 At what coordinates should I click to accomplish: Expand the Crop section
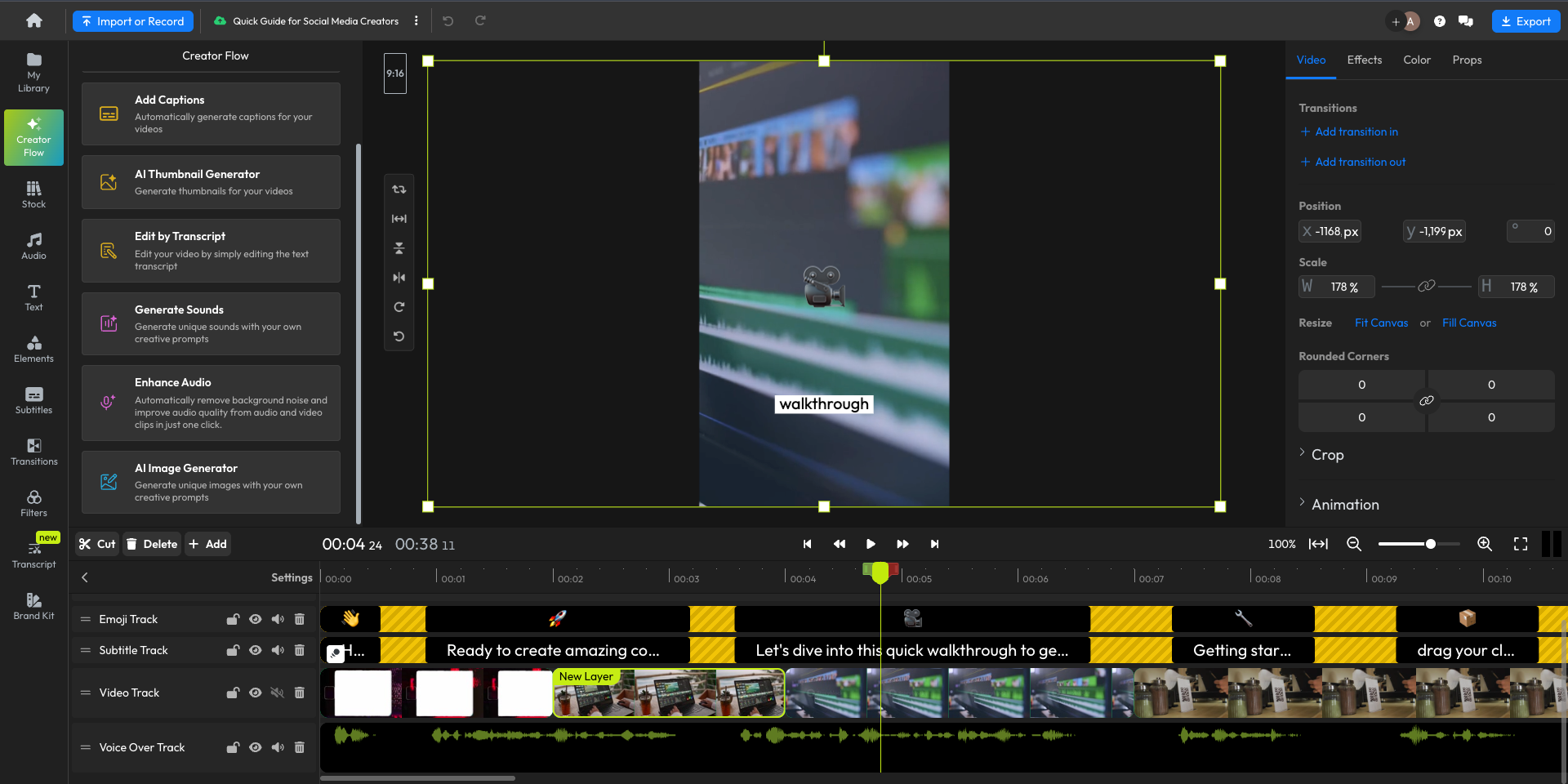click(1329, 454)
